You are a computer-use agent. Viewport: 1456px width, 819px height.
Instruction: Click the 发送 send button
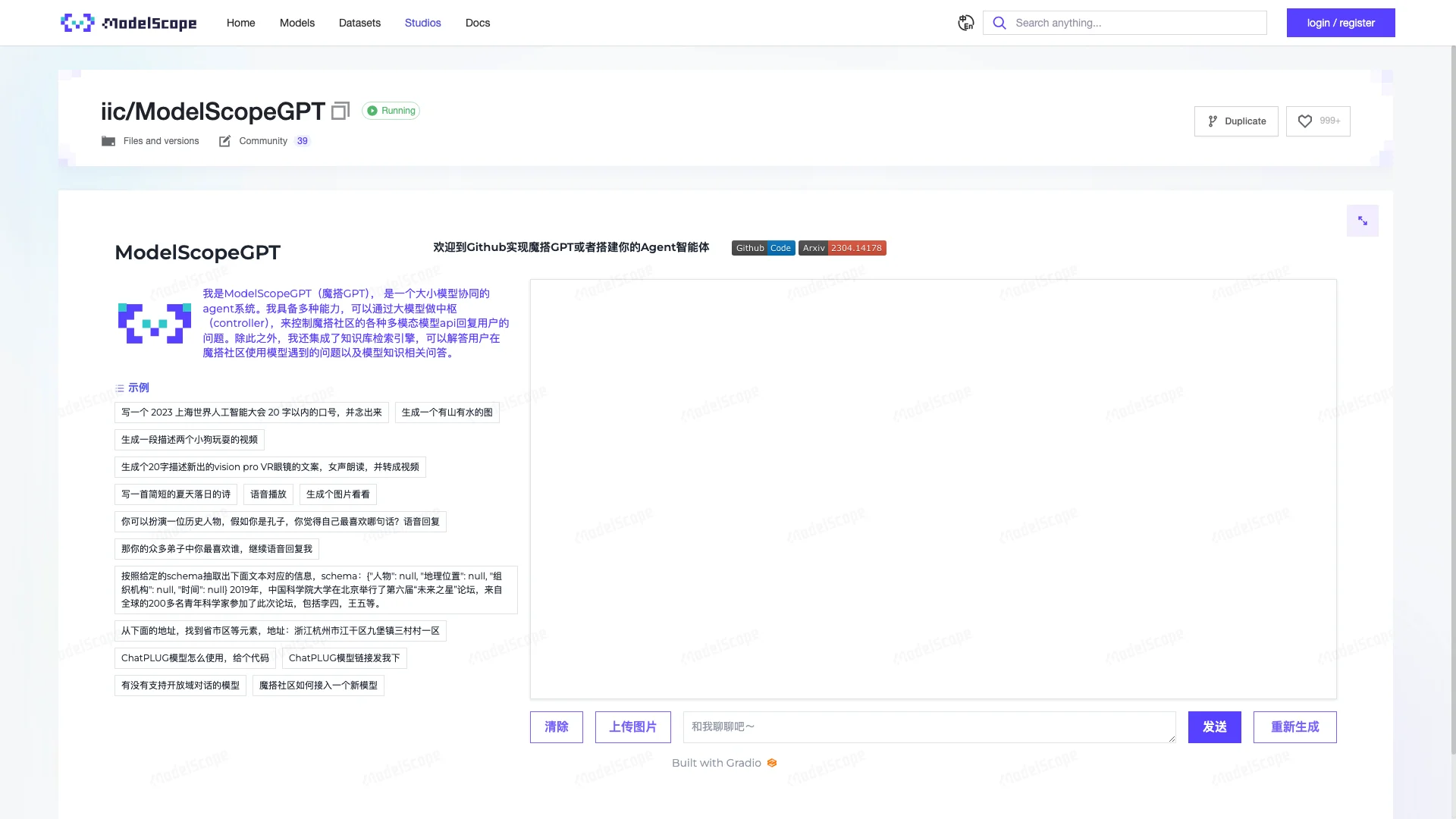(x=1214, y=726)
